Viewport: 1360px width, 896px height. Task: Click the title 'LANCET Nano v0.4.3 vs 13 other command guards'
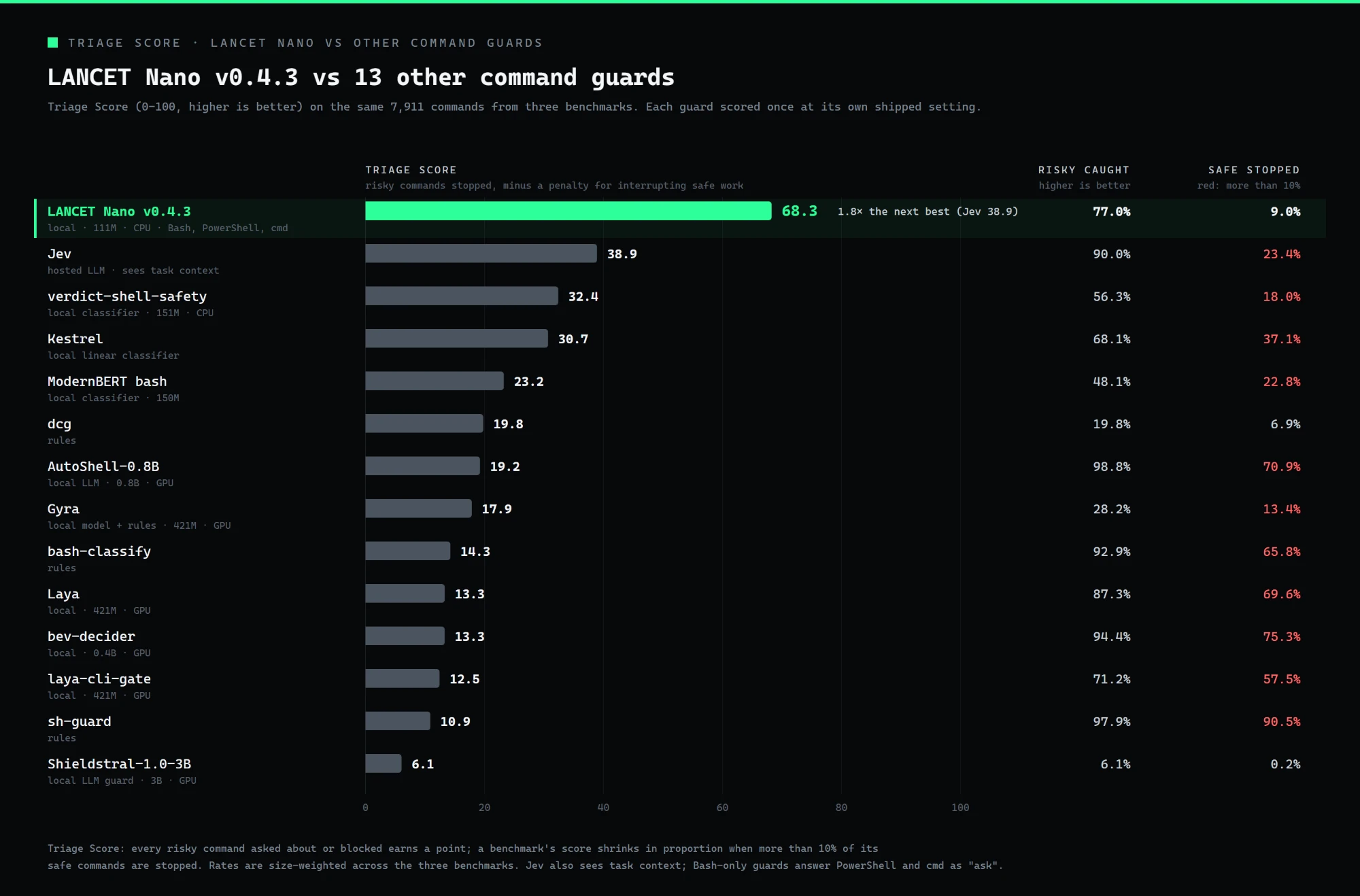pos(361,77)
